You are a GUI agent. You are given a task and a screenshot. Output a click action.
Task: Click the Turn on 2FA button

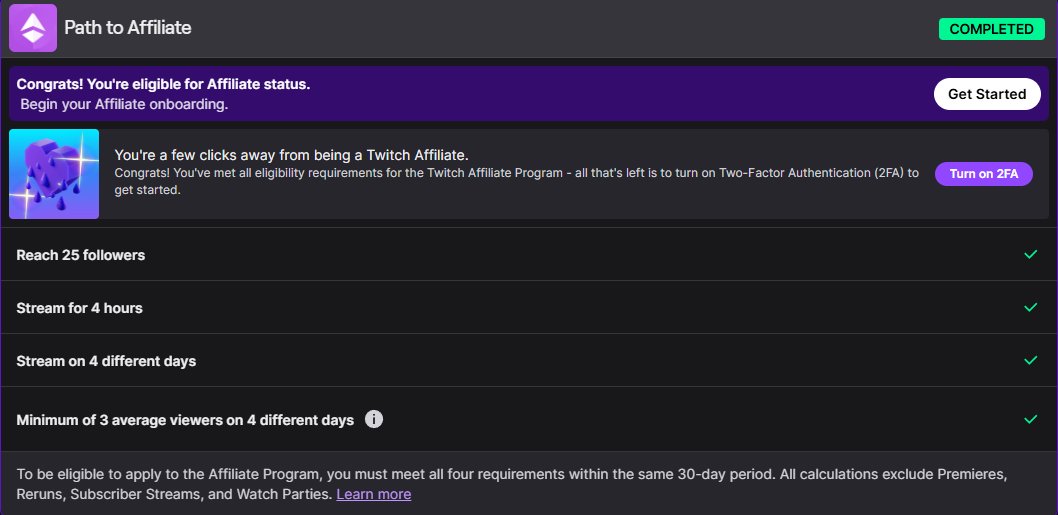[983, 173]
